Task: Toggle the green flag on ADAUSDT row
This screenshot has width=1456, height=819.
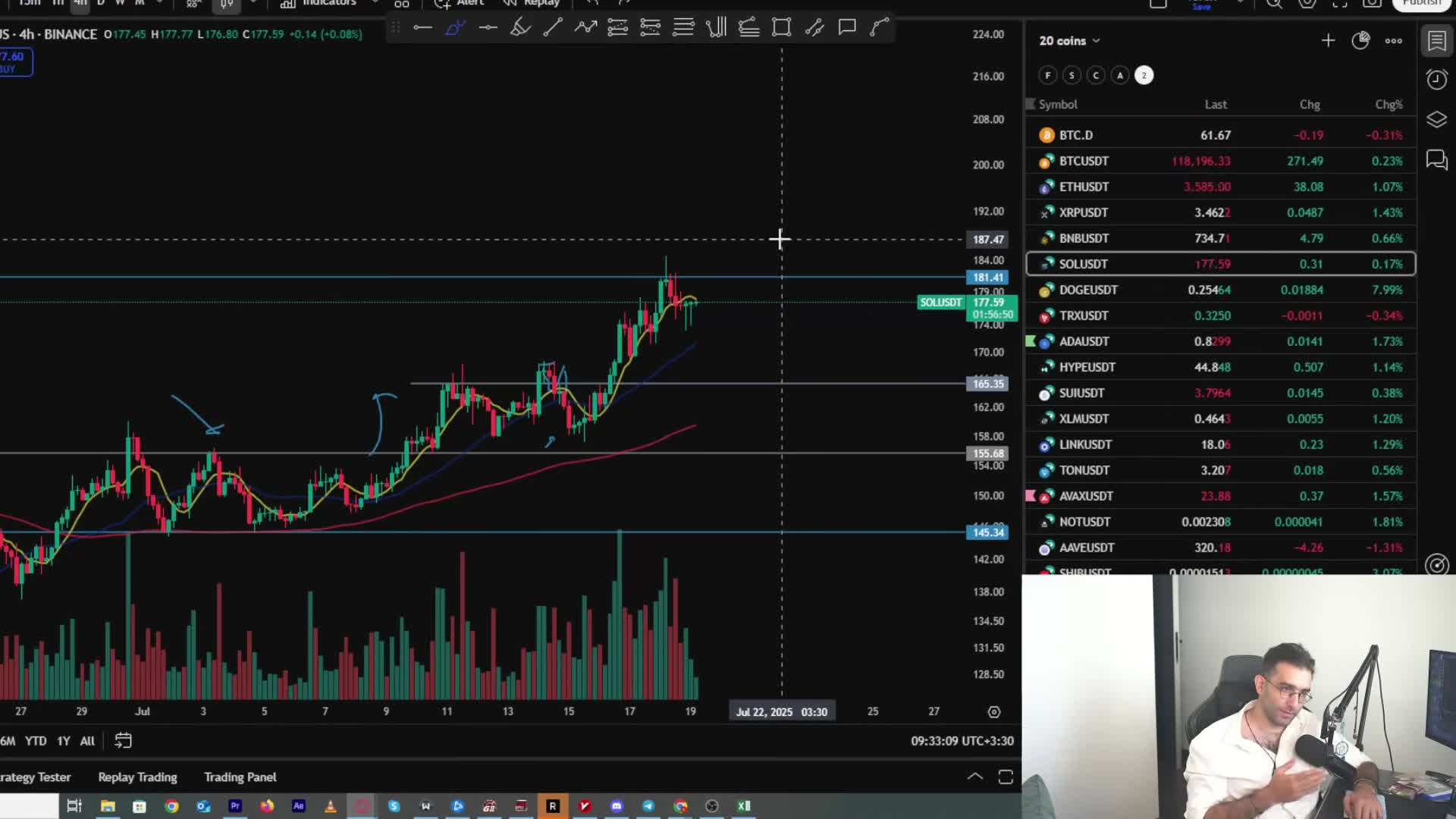Action: point(1030,341)
